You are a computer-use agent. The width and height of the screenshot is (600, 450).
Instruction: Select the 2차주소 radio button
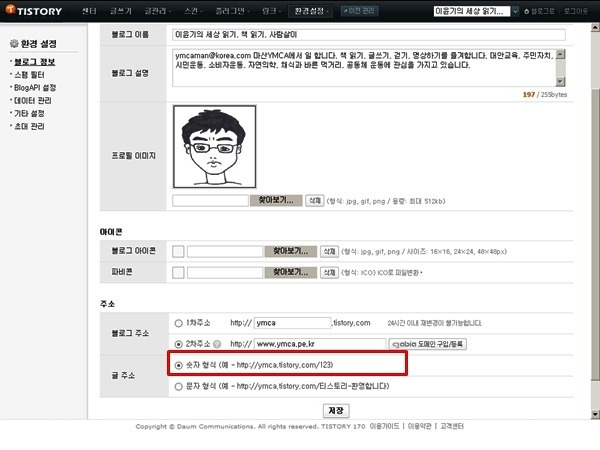pos(178,344)
